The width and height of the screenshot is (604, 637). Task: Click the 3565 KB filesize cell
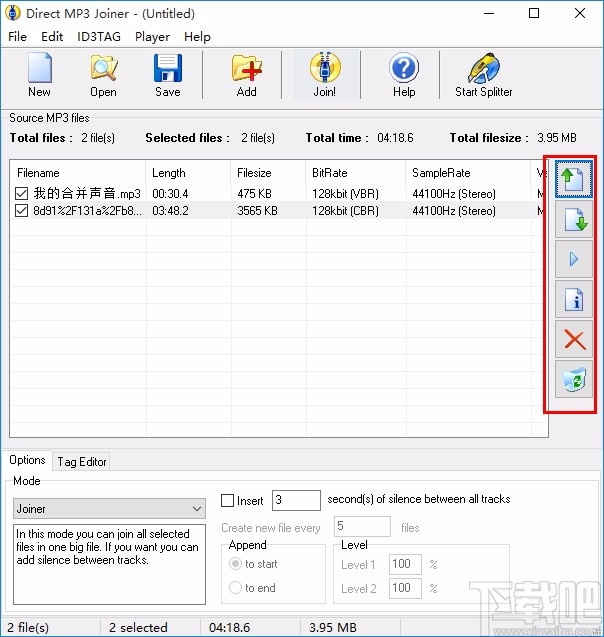tap(258, 211)
